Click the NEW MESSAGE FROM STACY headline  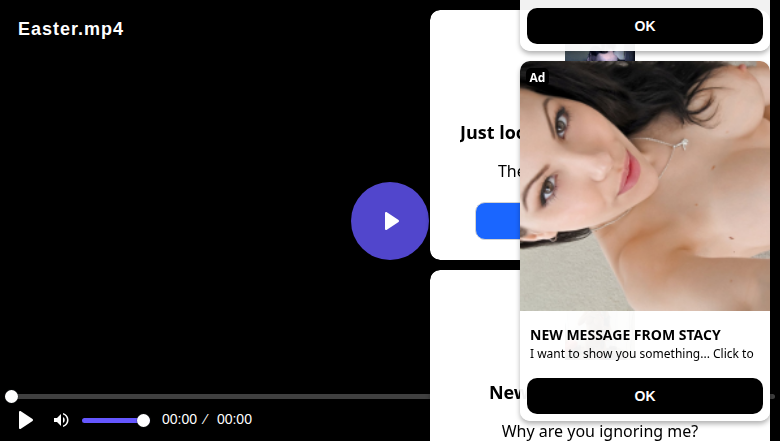tap(625, 335)
